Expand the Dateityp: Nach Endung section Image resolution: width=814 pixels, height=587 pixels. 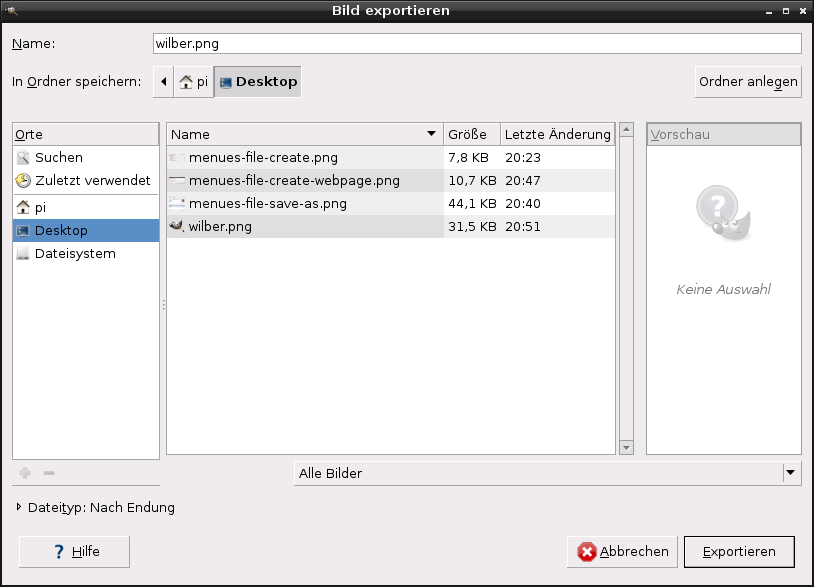tap(21, 508)
